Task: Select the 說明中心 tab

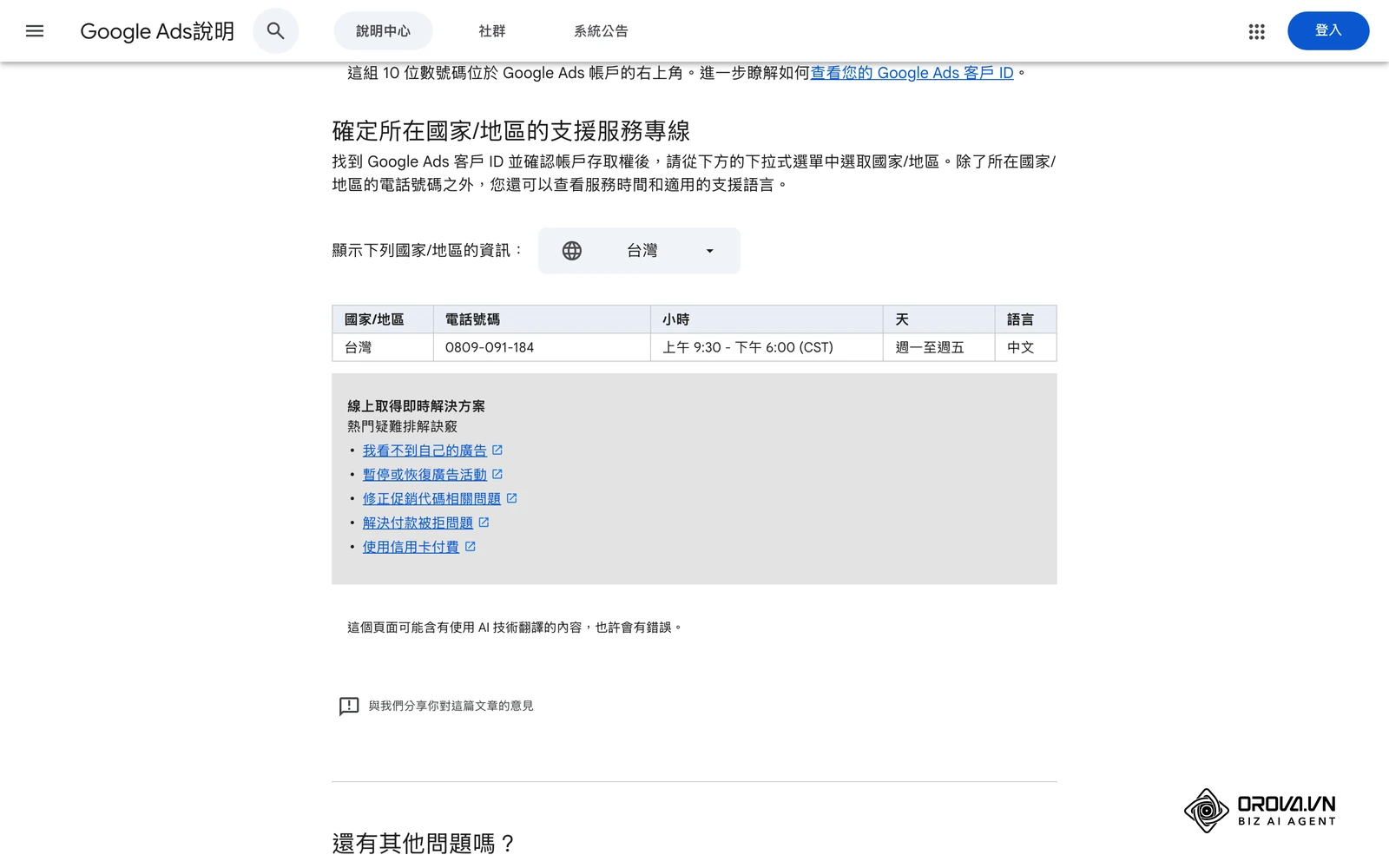Action: pyautogui.click(x=383, y=31)
